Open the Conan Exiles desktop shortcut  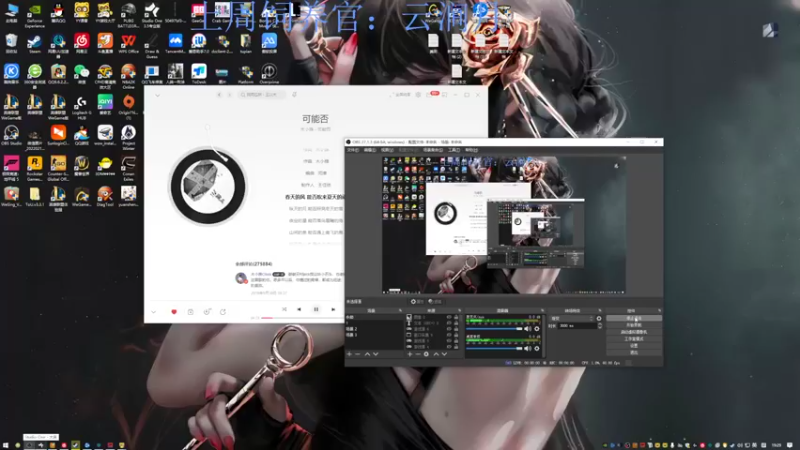[129, 168]
